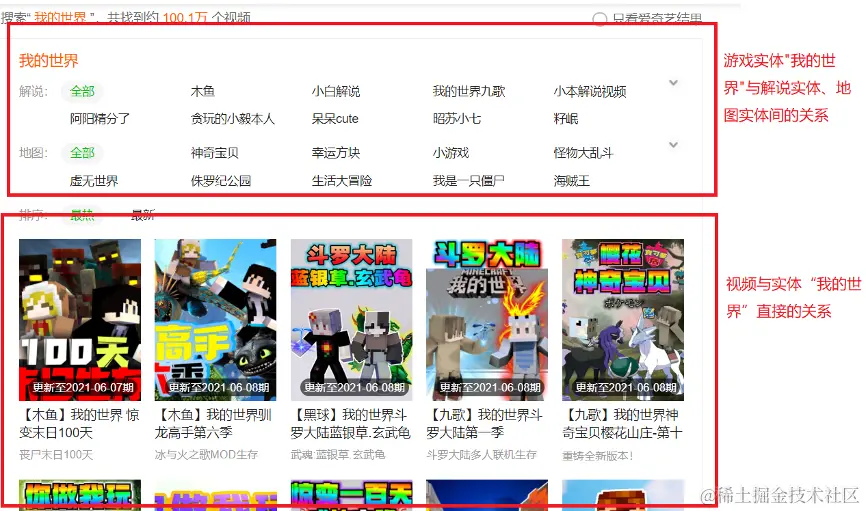Click subtitle text 冰与火之歌MOD生存
This screenshot has height=512, width=866.
tap(207, 455)
